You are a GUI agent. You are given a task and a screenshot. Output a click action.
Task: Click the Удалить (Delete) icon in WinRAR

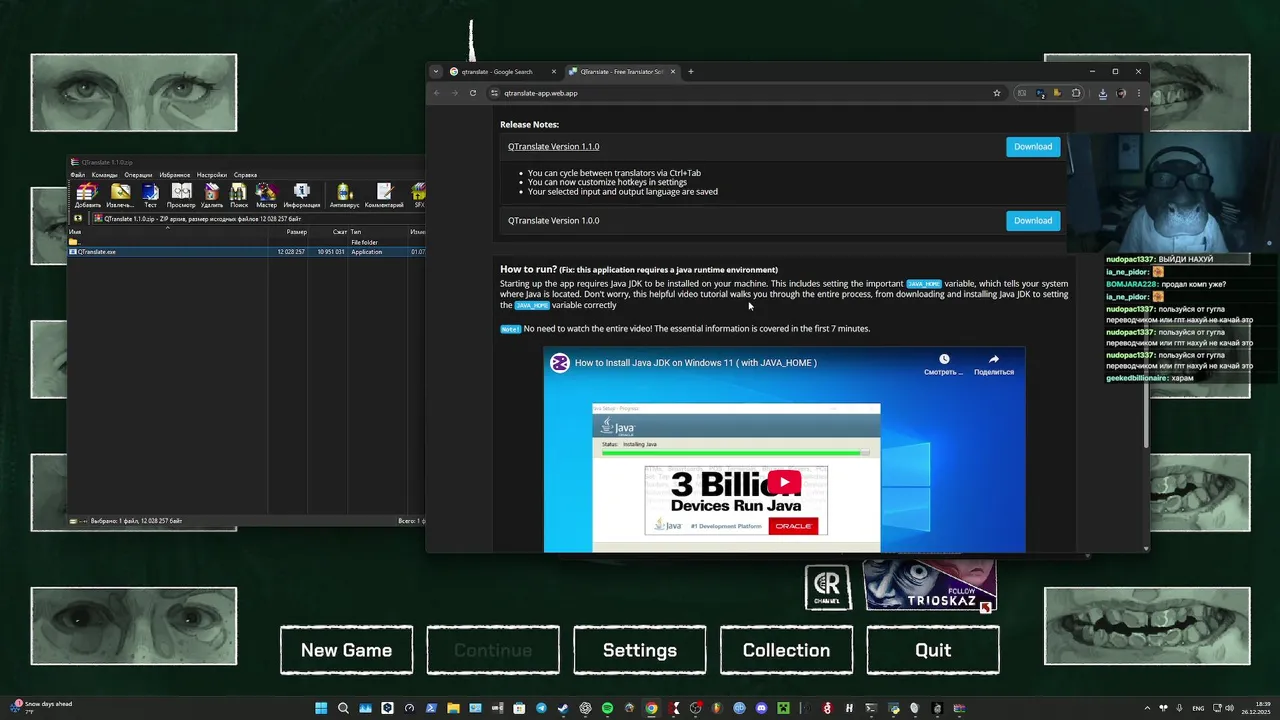coord(212,194)
